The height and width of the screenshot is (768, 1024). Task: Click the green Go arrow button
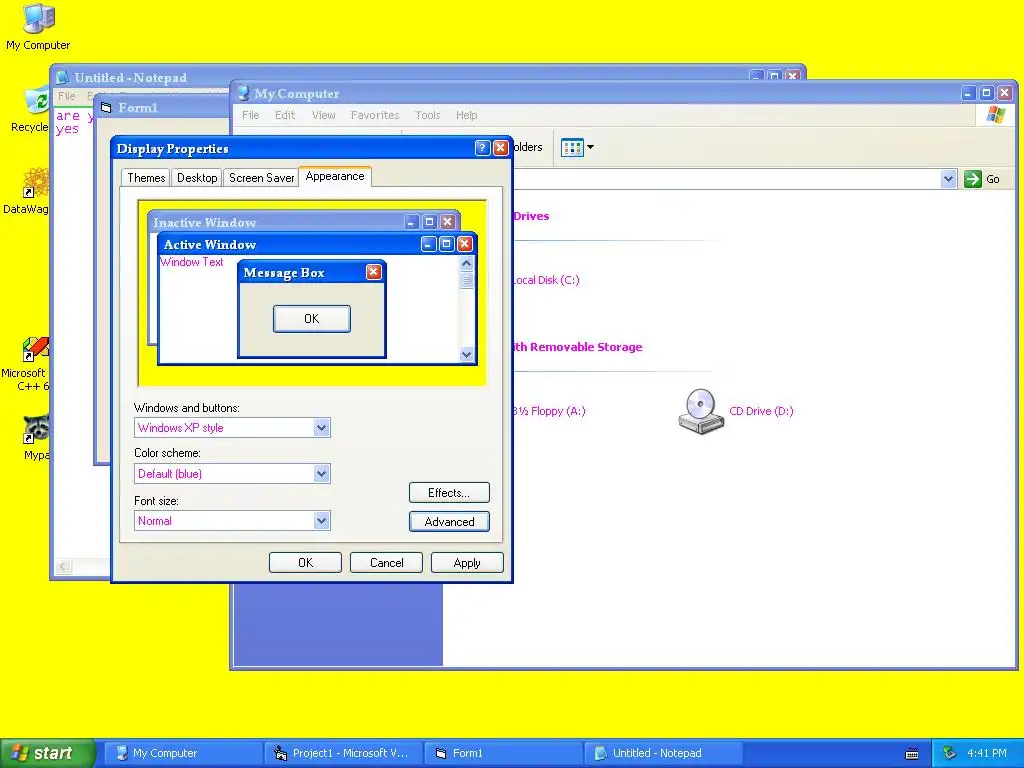[972, 179]
